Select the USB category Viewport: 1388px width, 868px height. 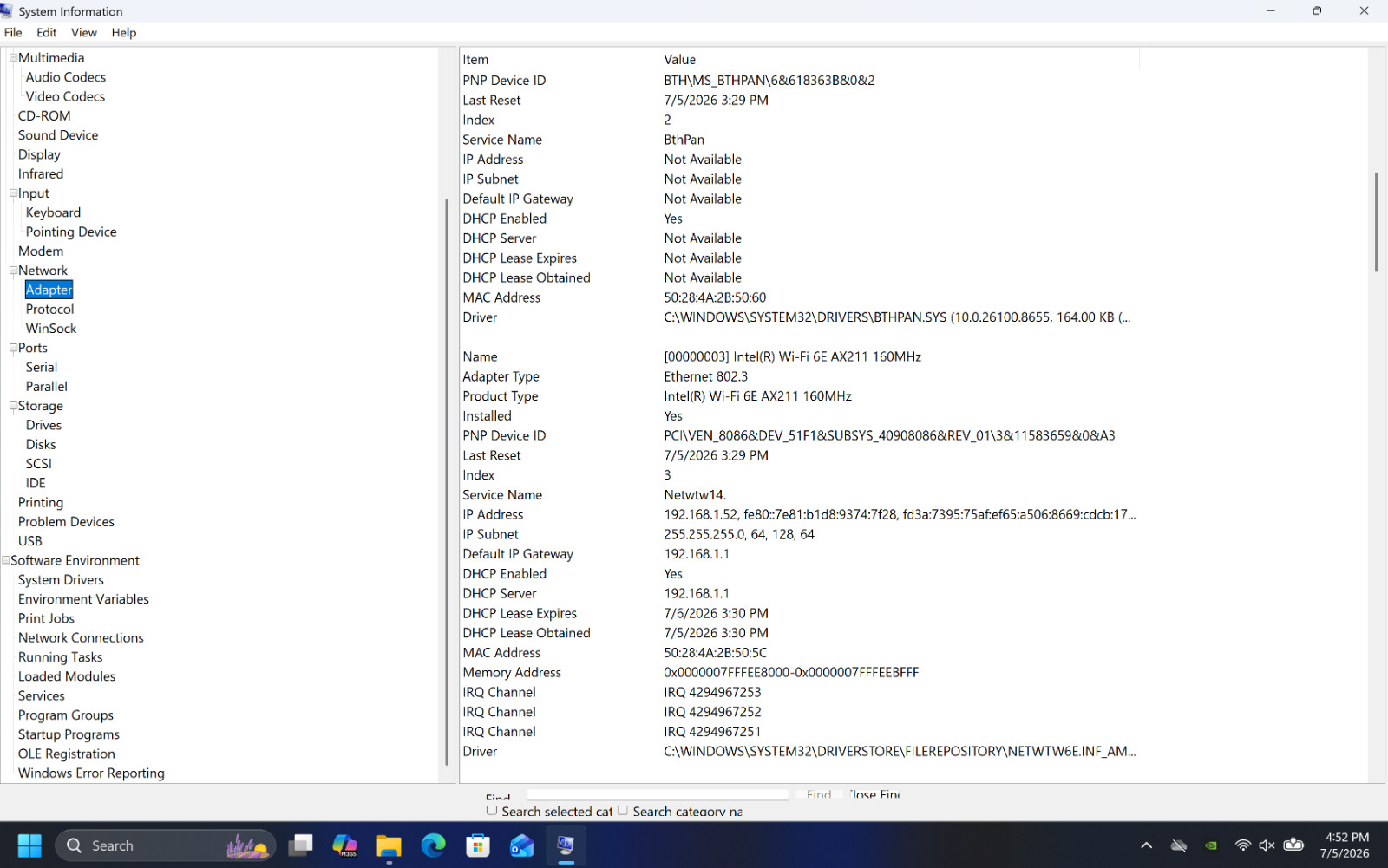(x=30, y=541)
